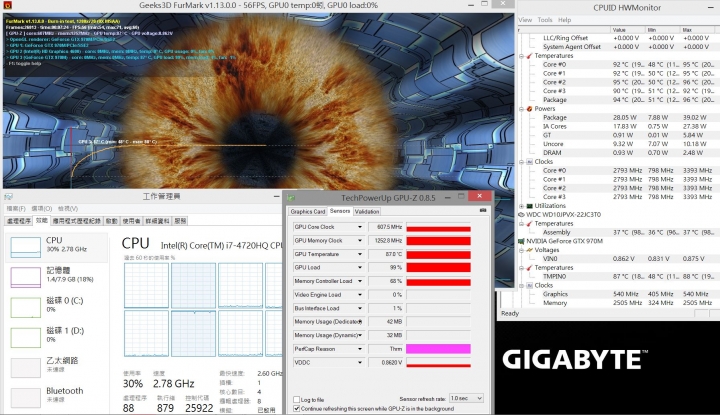Image resolution: width=720 pixels, height=415 pixels.
Task: Switch to 處理程序 tab in Task Manager
Action: tap(19, 221)
